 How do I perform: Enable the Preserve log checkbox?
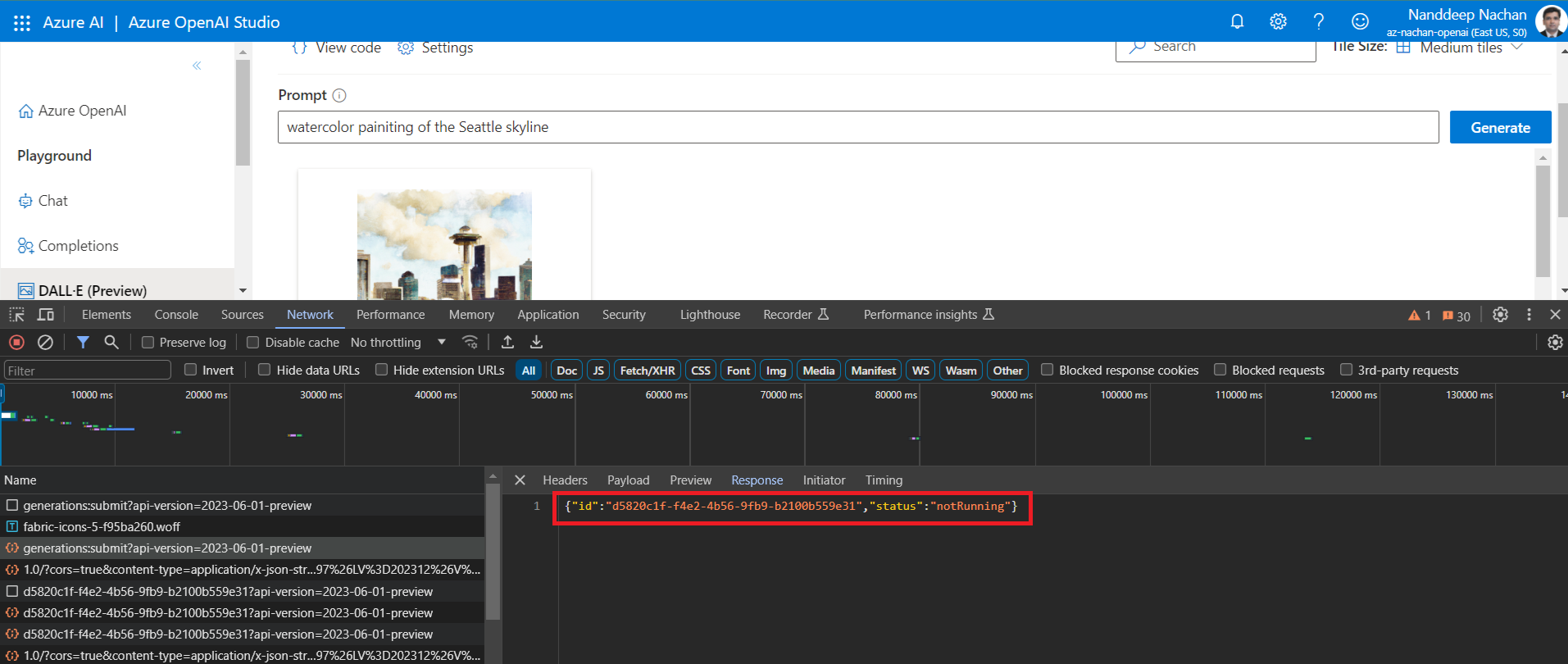click(148, 343)
